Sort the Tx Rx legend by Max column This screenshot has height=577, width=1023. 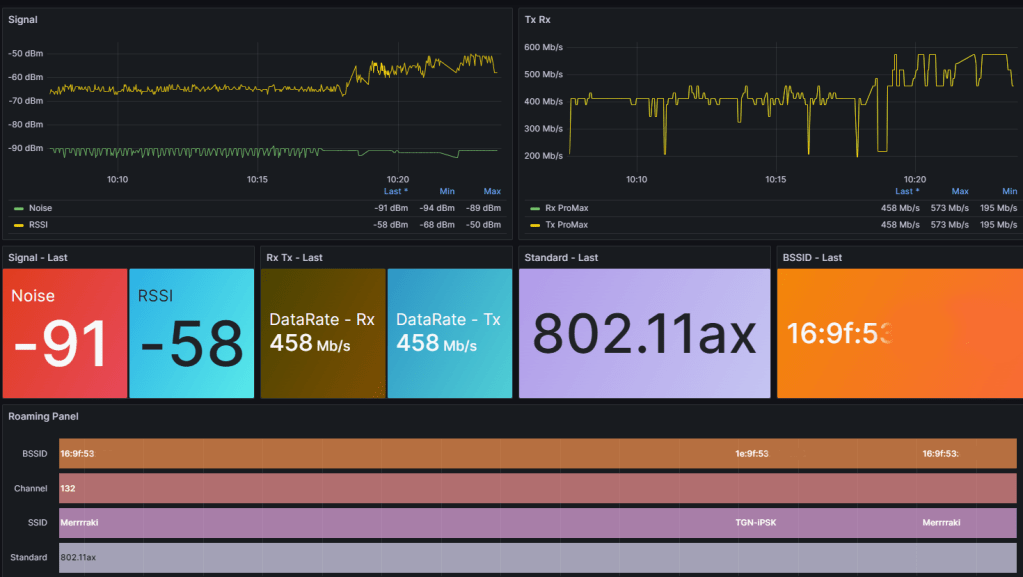[x=960, y=191]
